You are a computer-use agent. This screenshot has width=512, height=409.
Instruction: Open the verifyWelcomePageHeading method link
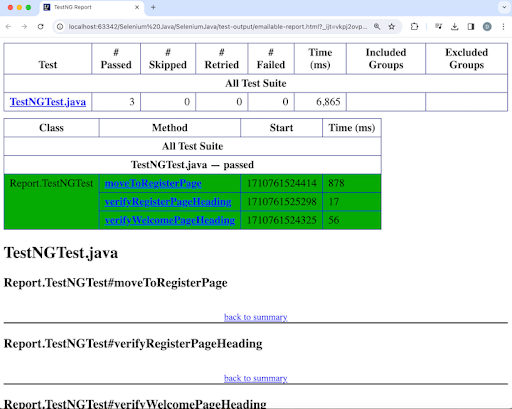click(170, 220)
